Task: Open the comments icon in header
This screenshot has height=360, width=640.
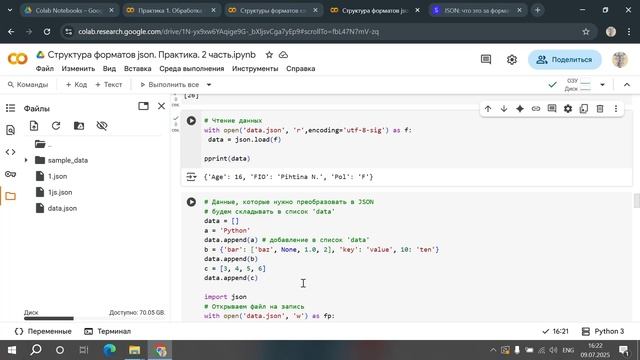Action: coord(486,60)
